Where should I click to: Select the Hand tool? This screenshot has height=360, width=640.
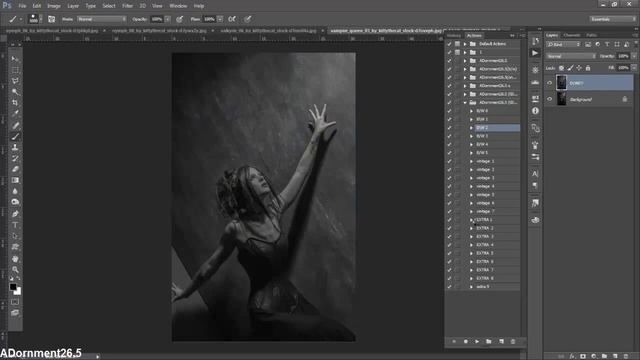(x=15, y=259)
